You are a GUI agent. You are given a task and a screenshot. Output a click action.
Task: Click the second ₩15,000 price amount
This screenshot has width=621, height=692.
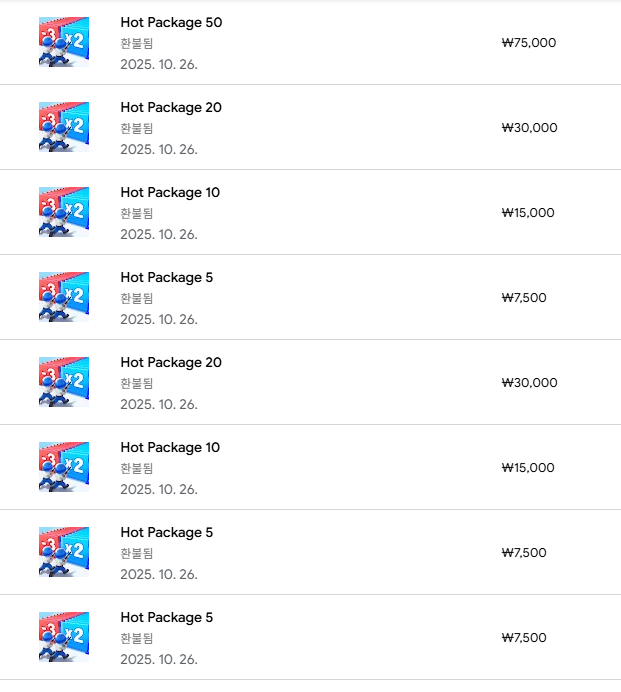[x=528, y=468]
